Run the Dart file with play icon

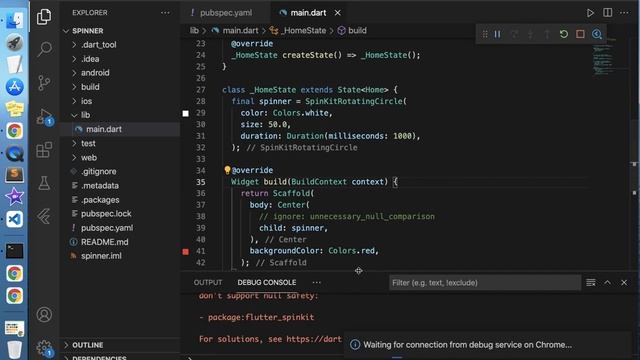(590, 13)
